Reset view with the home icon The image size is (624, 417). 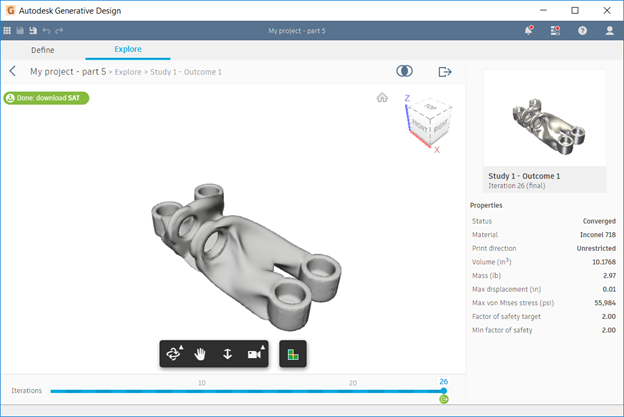tap(382, 97)
